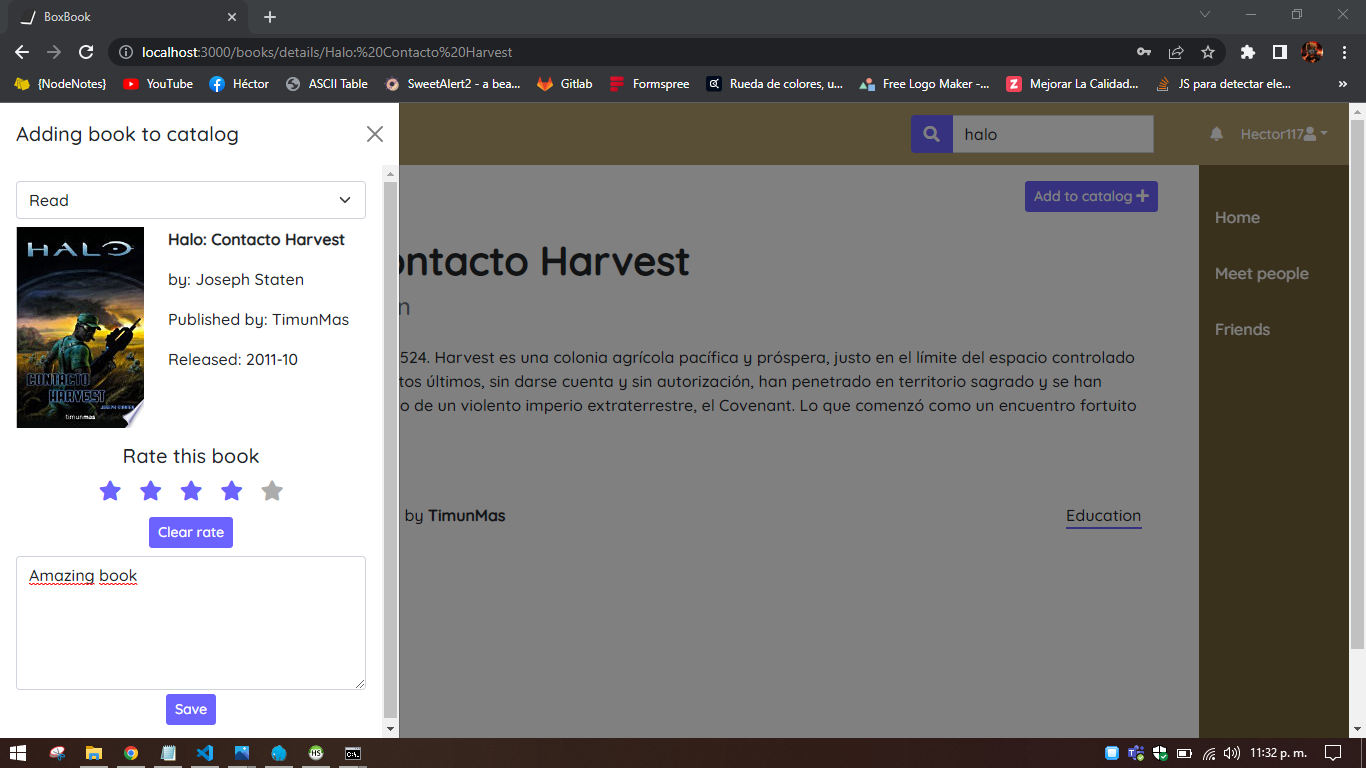Click the address bar URL
1366x768 pixels.
[328, 52]
